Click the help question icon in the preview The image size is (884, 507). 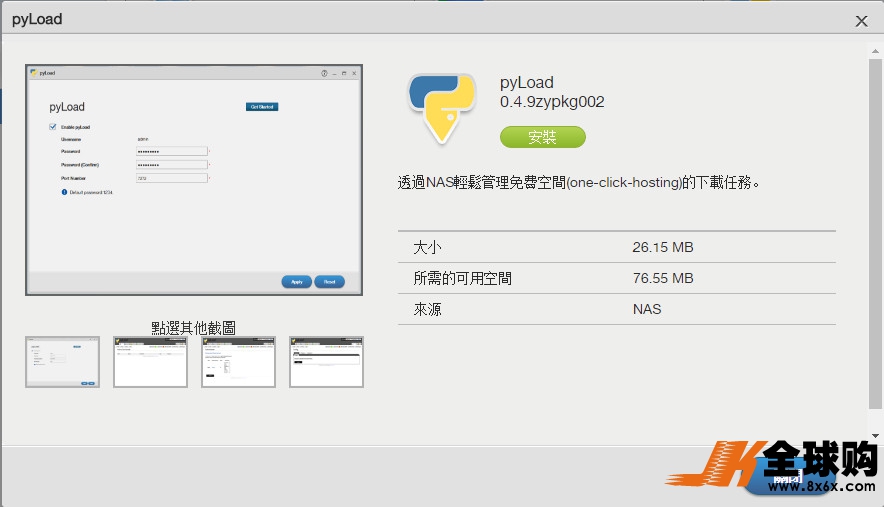[324, 73]
